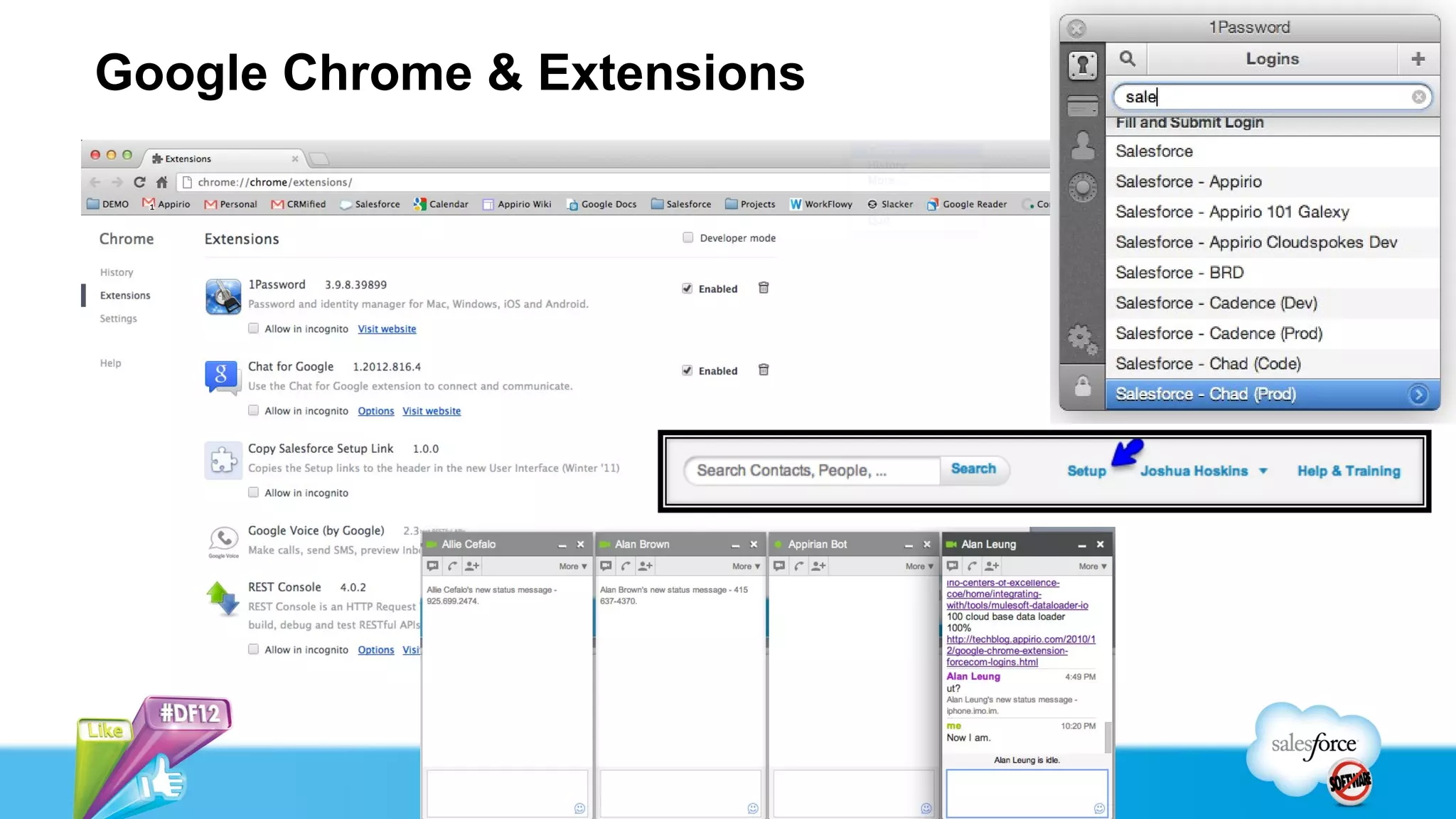This screenshot has height=819, width=1456.
Task: Open 1Password Visit website link
Action: pos(387,328)
